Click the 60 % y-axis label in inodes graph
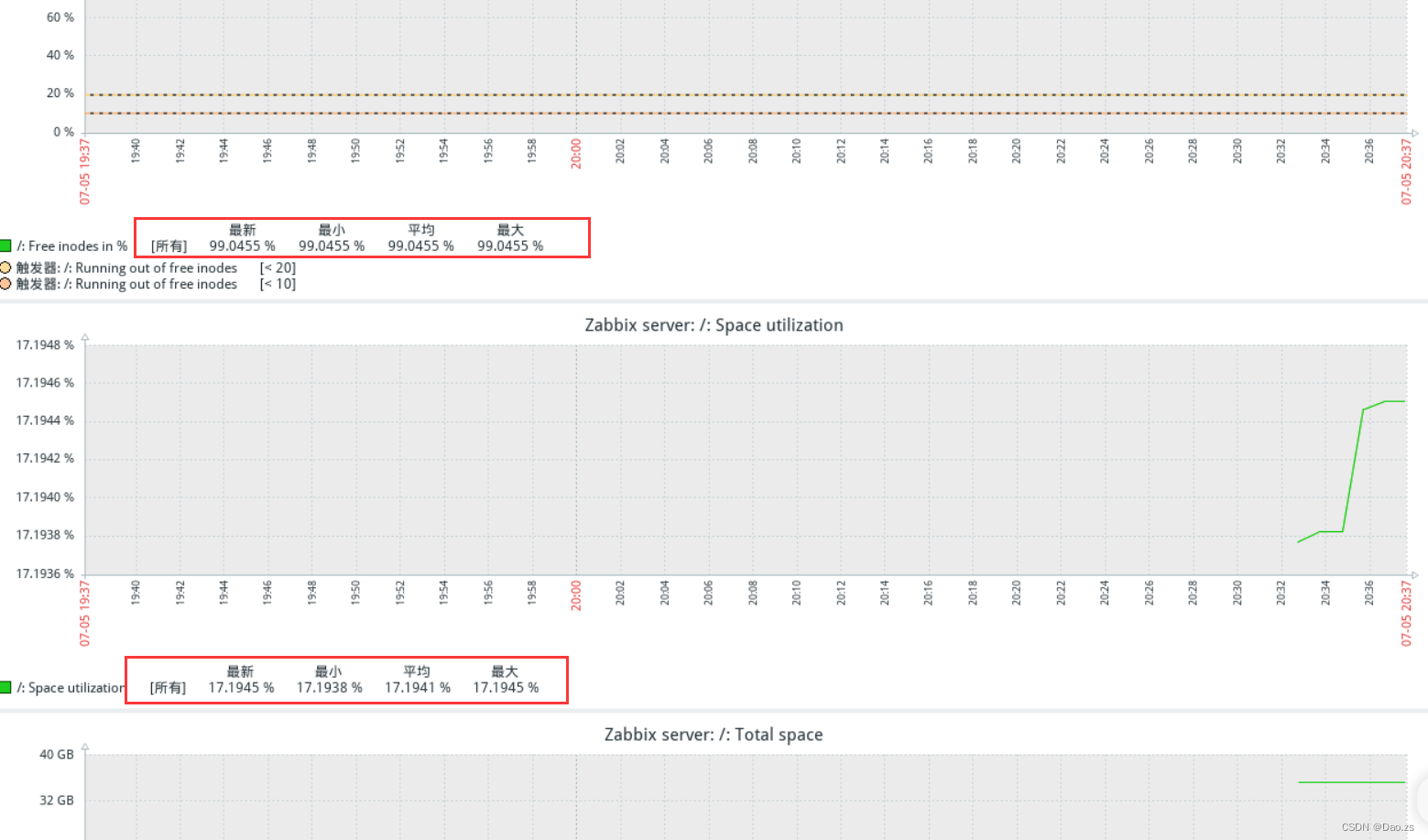Screen dimensions: 1428x840 click(60, 17)
